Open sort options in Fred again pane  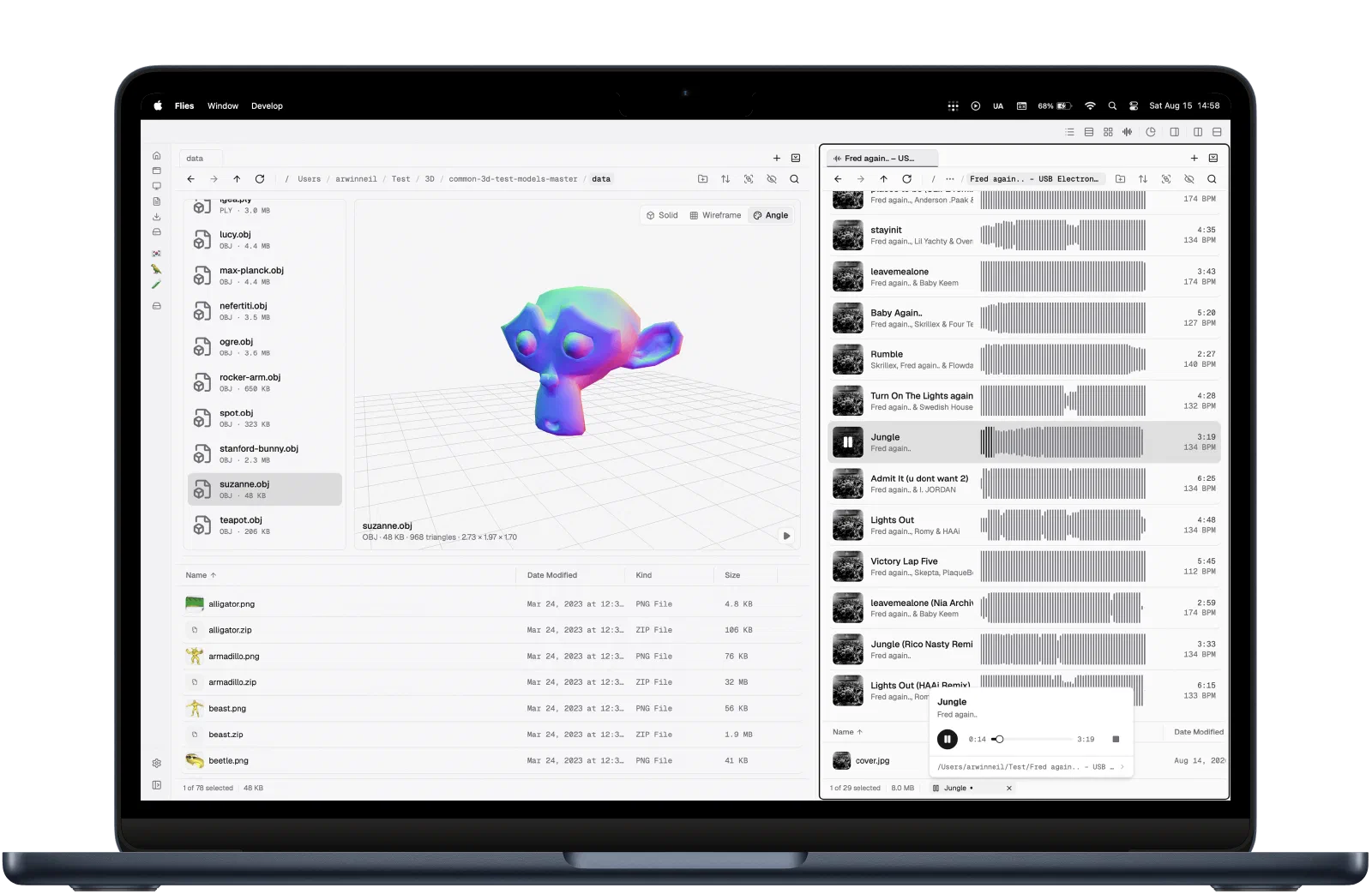[x=1143, y=179]
